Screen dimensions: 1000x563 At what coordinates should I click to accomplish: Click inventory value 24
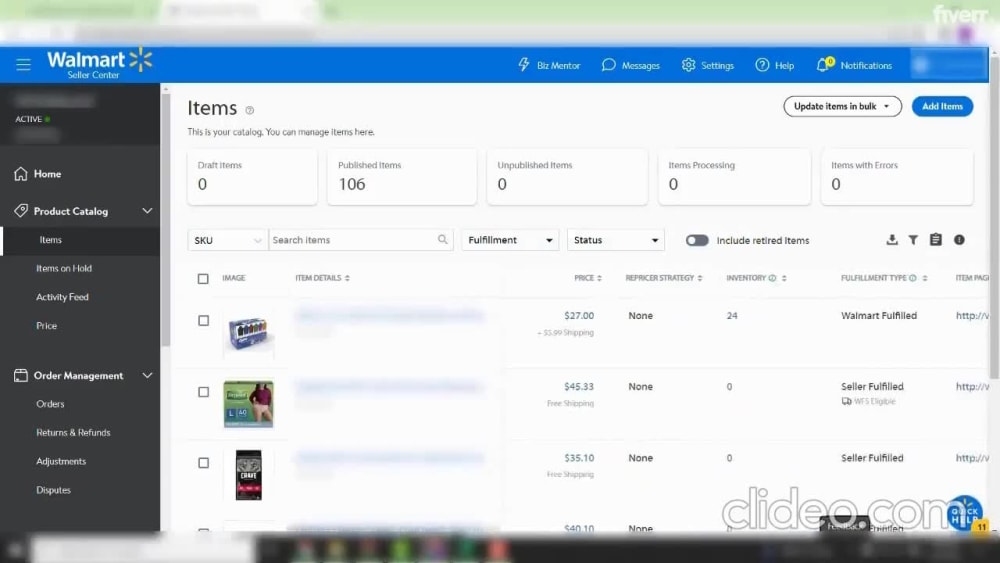pyautogui.click(x=732, y=316)
